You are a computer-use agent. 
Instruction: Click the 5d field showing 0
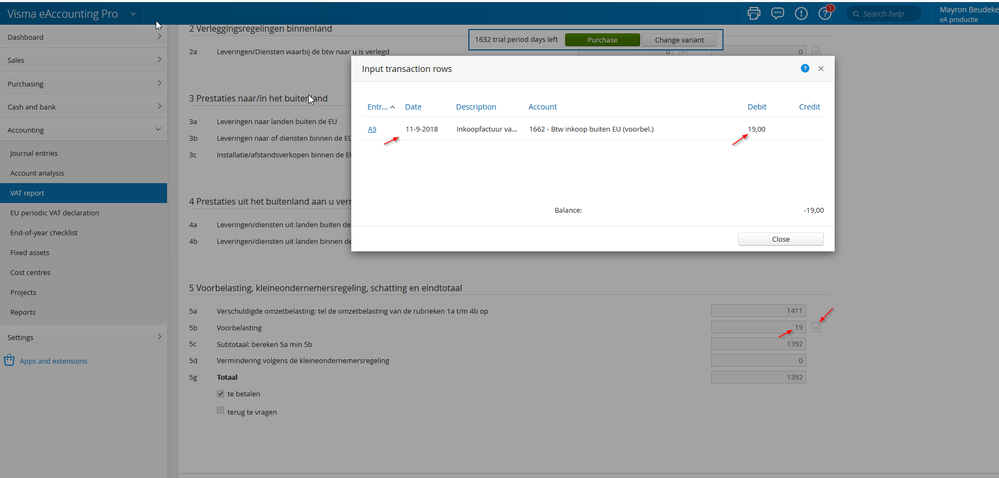(x=759, y=361)
